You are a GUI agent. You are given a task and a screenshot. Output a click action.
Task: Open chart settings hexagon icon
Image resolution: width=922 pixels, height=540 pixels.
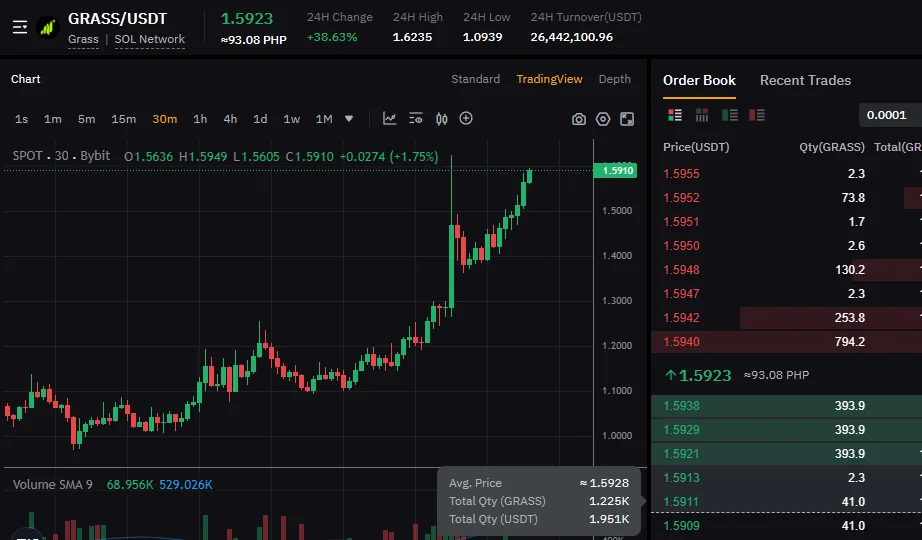[603, 119]
